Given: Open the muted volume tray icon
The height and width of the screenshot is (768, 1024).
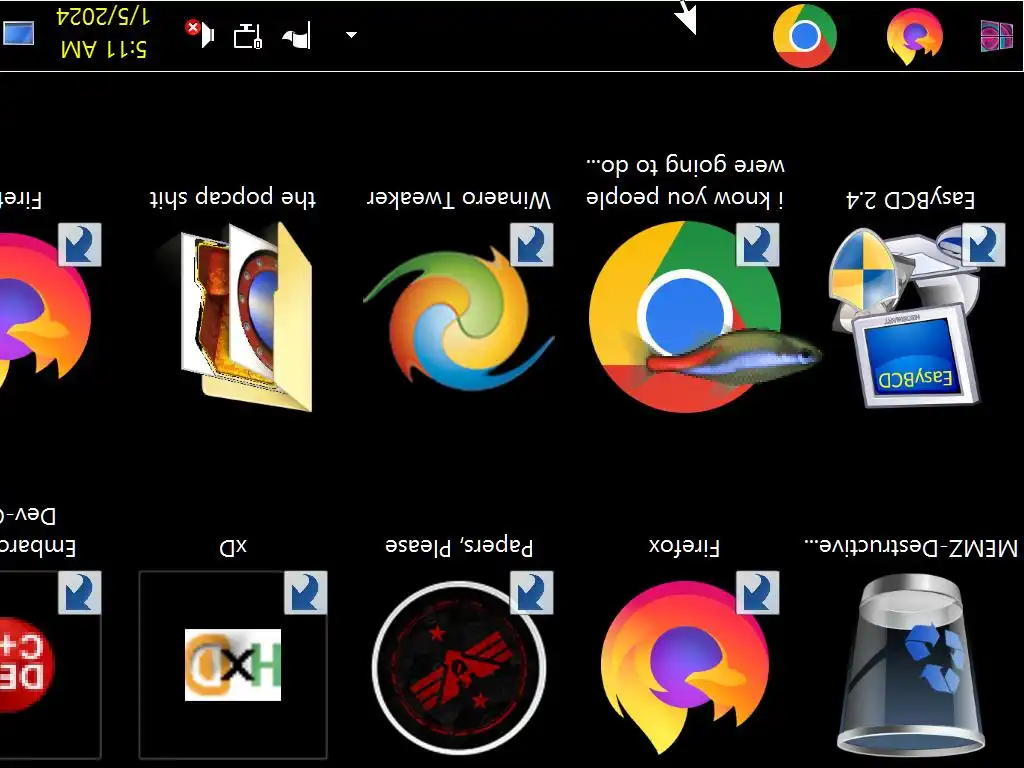Looking at the screenshot, I should pos(200,34).
